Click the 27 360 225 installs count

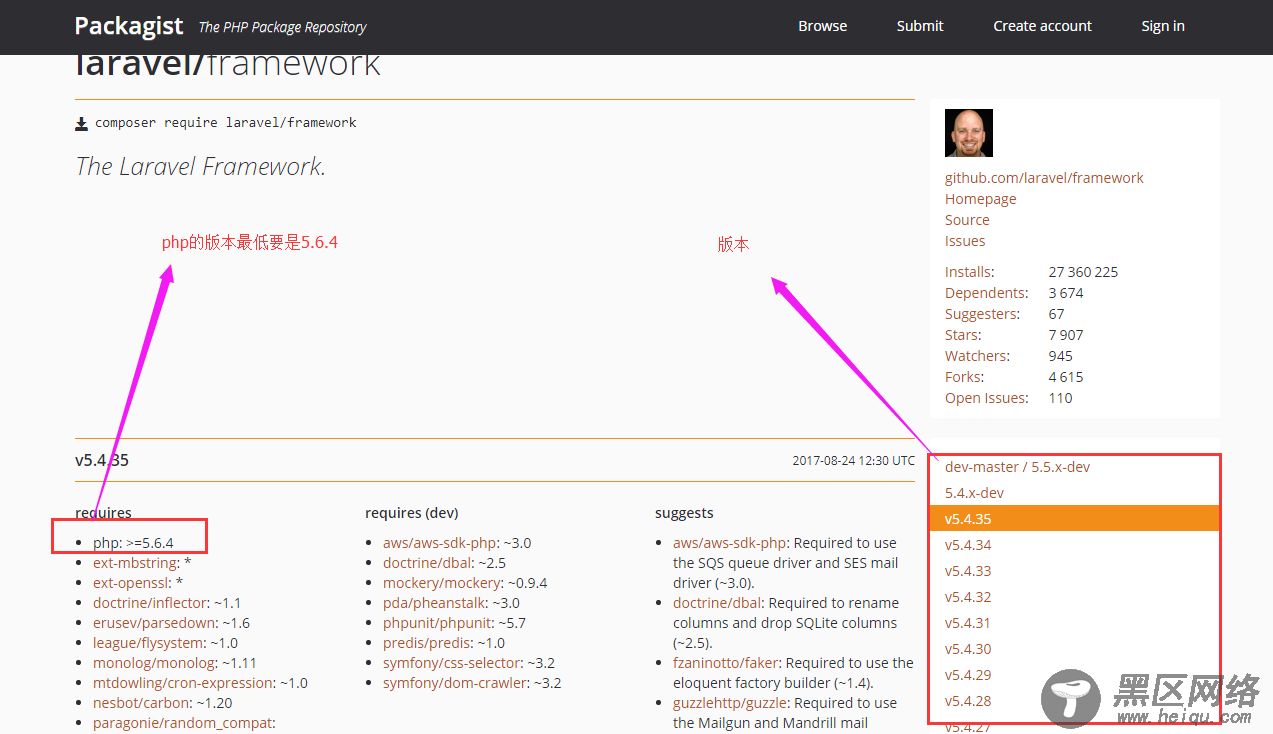(x=1083, y=272)
